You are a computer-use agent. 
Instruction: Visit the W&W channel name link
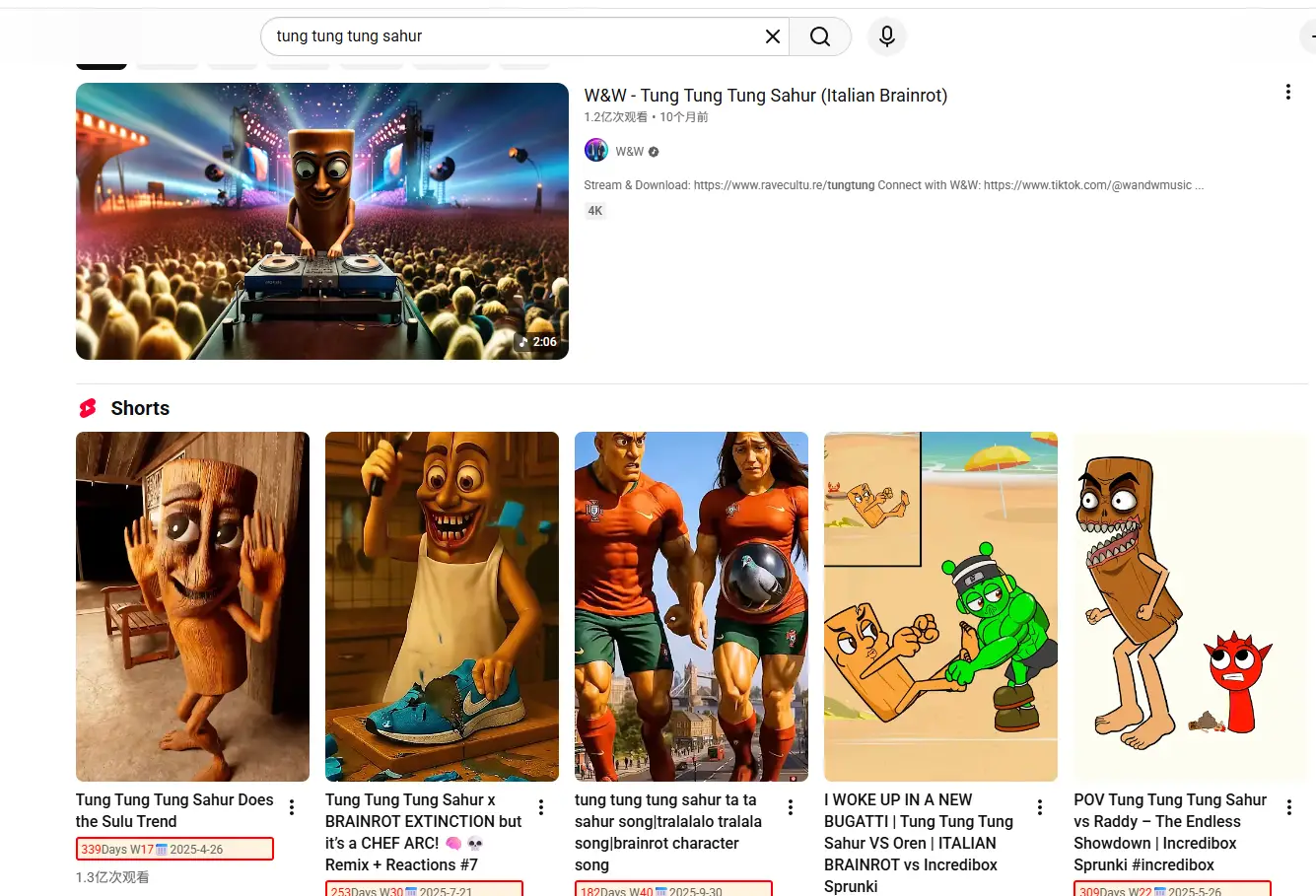[629, 151]
